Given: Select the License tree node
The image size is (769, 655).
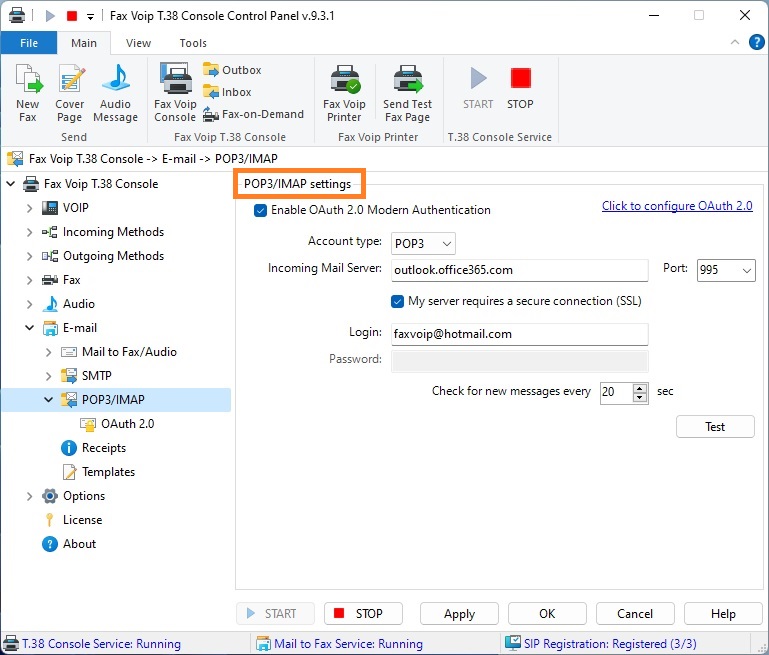Looking at the screenshot, I should click(x=82, y=520).
